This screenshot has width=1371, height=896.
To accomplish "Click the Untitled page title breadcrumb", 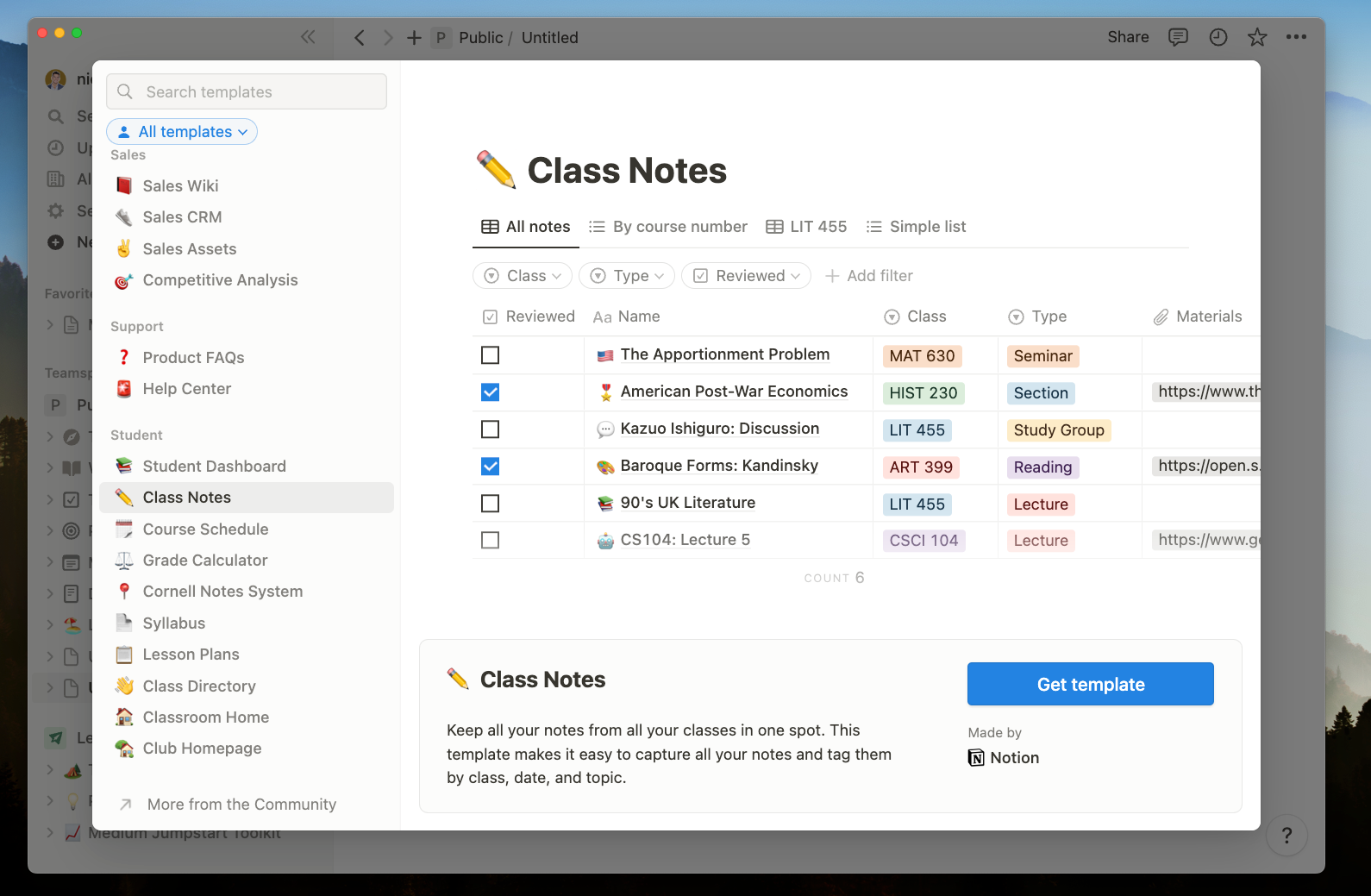I will tap(550, 37).
